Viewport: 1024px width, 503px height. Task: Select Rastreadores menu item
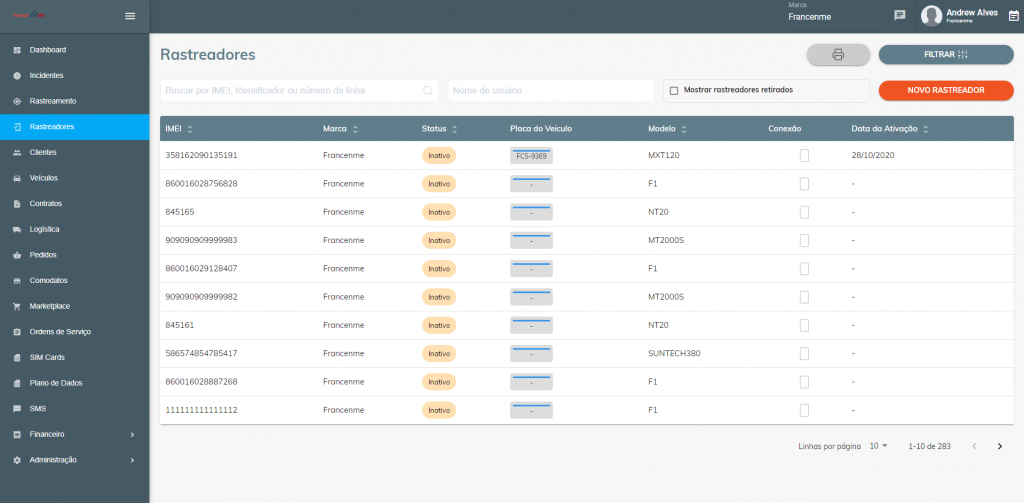point(74,127)
